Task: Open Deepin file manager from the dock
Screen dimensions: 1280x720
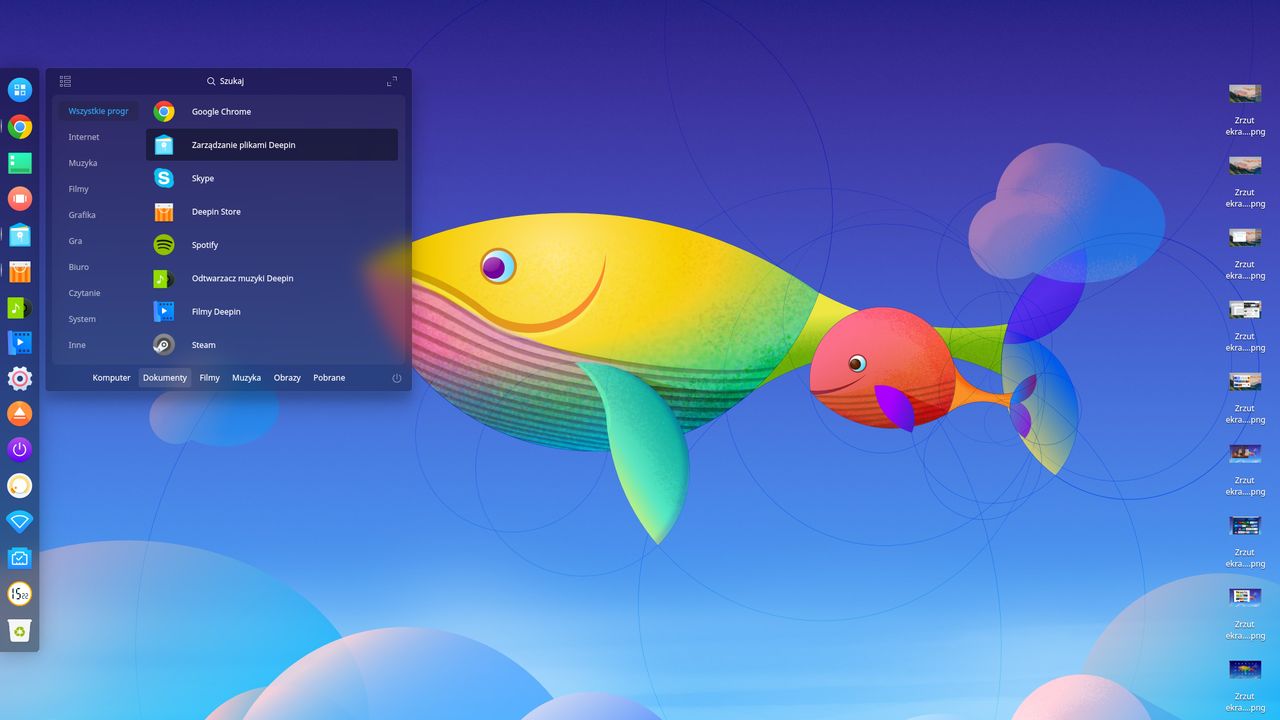Action: [x=20, y=235]
